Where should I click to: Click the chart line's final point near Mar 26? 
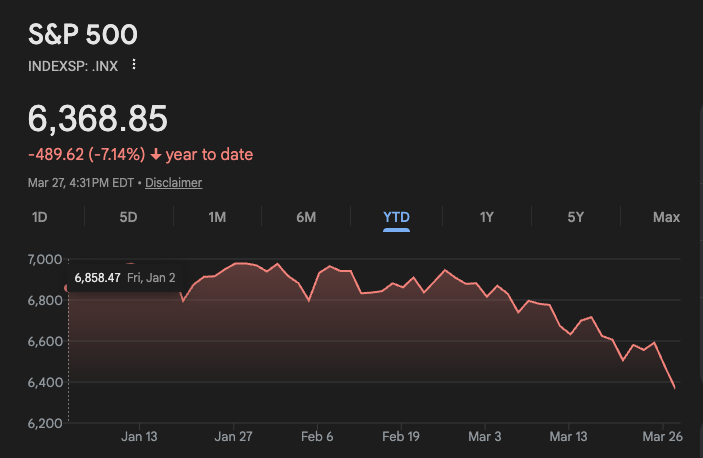click(x=673, y=387)
